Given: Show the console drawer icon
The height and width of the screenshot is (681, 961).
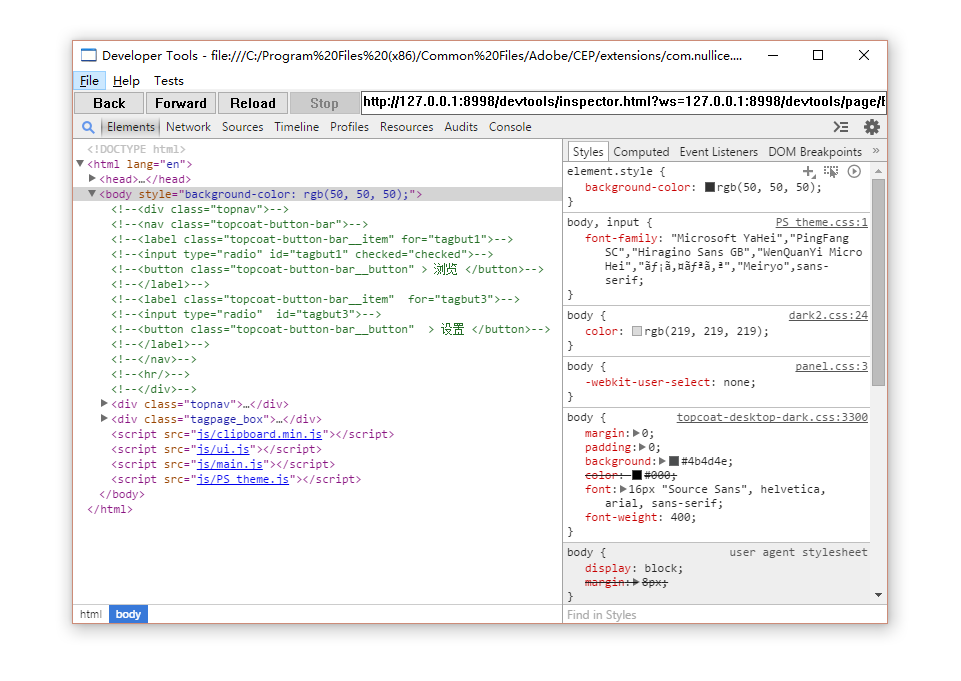Looking at the screenshot, I should tap(841, 127).
